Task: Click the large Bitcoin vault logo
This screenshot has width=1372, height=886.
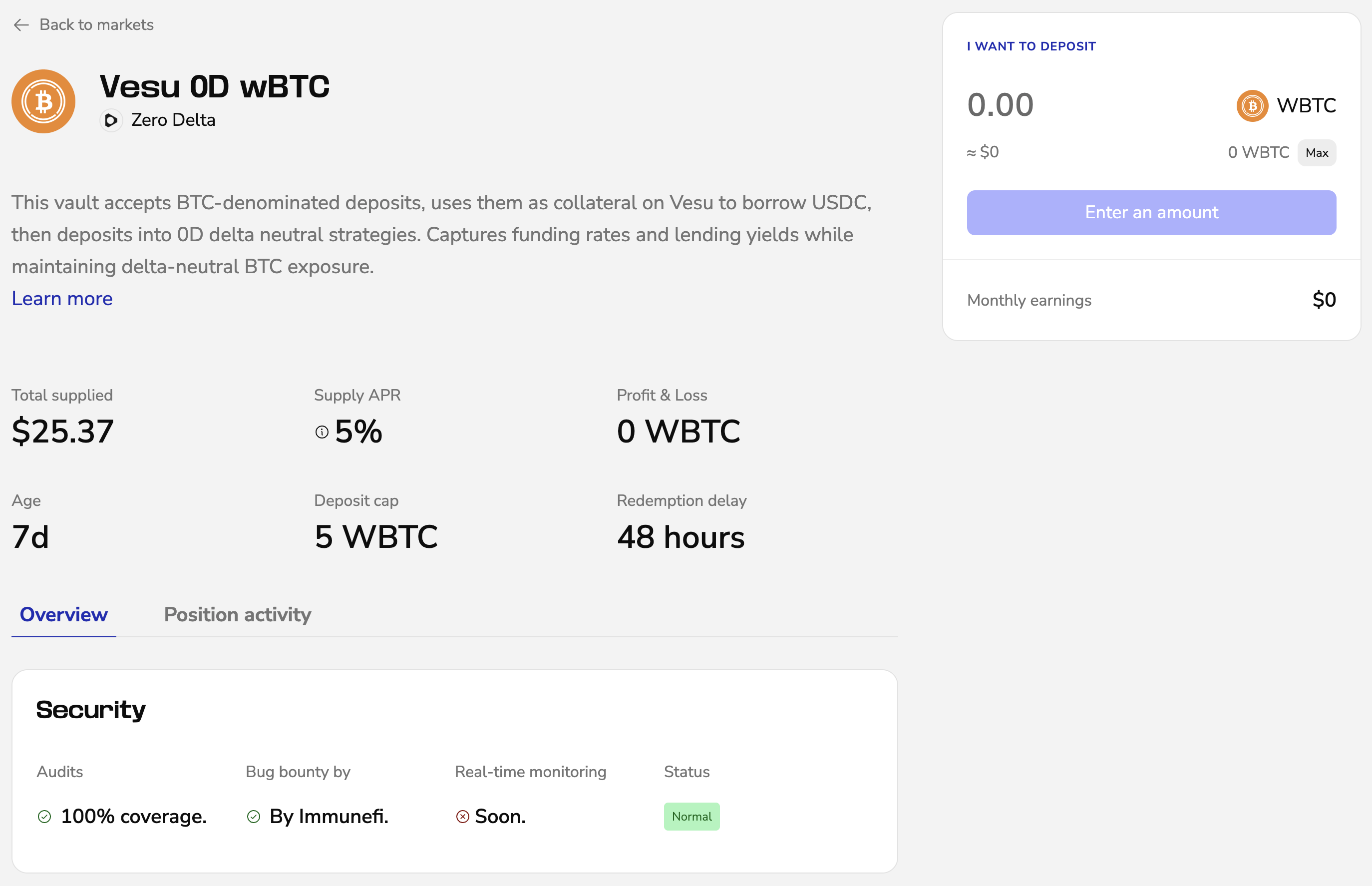Action: tap(44, 102)
